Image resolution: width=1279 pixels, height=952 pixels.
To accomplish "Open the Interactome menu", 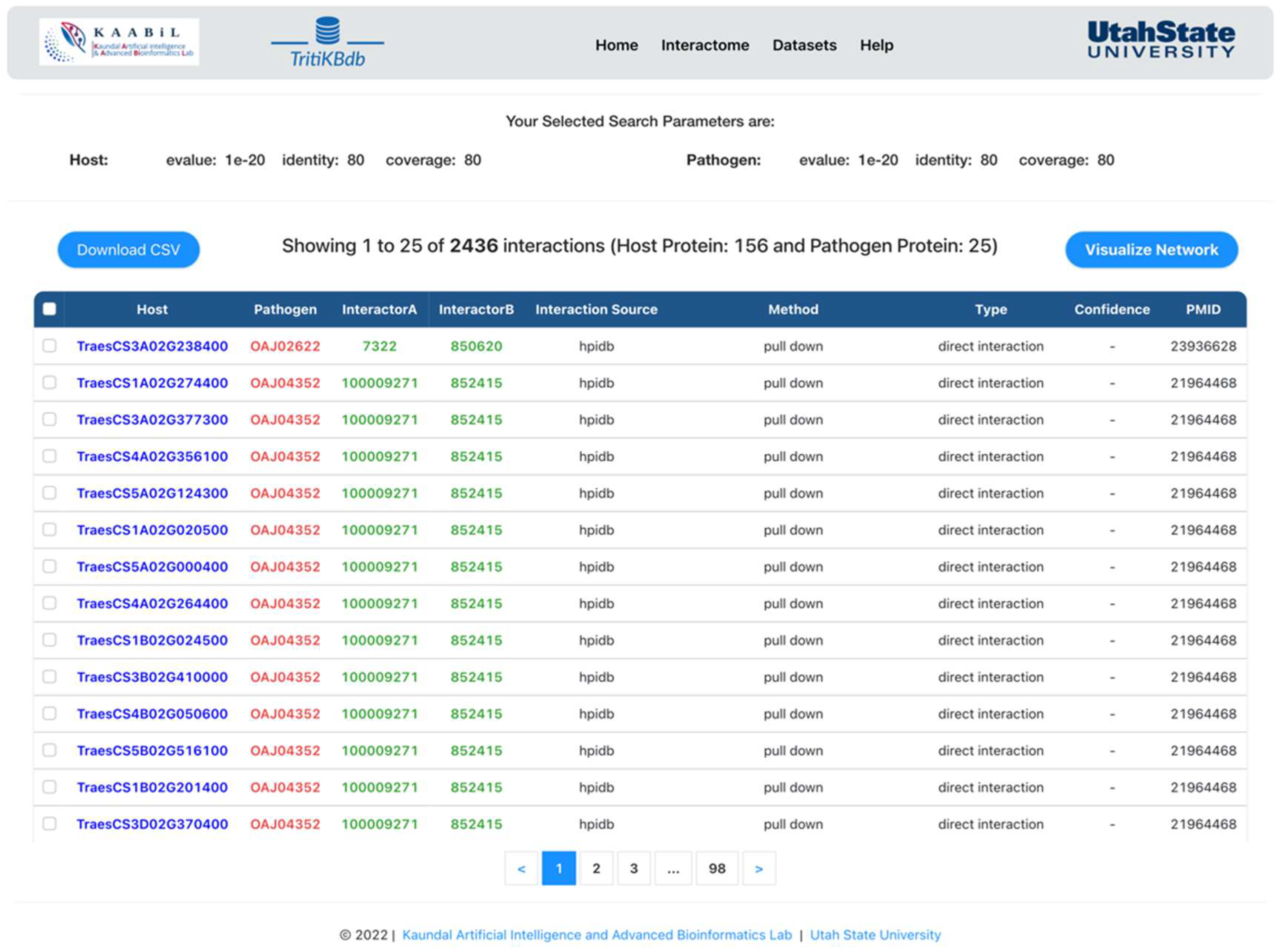I will (705, 45).
